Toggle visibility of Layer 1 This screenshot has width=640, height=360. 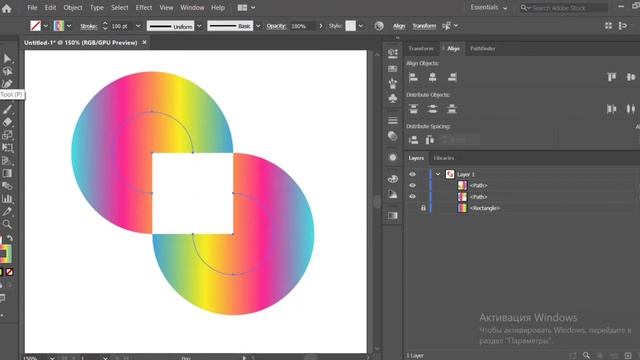(x=412, y=174)
